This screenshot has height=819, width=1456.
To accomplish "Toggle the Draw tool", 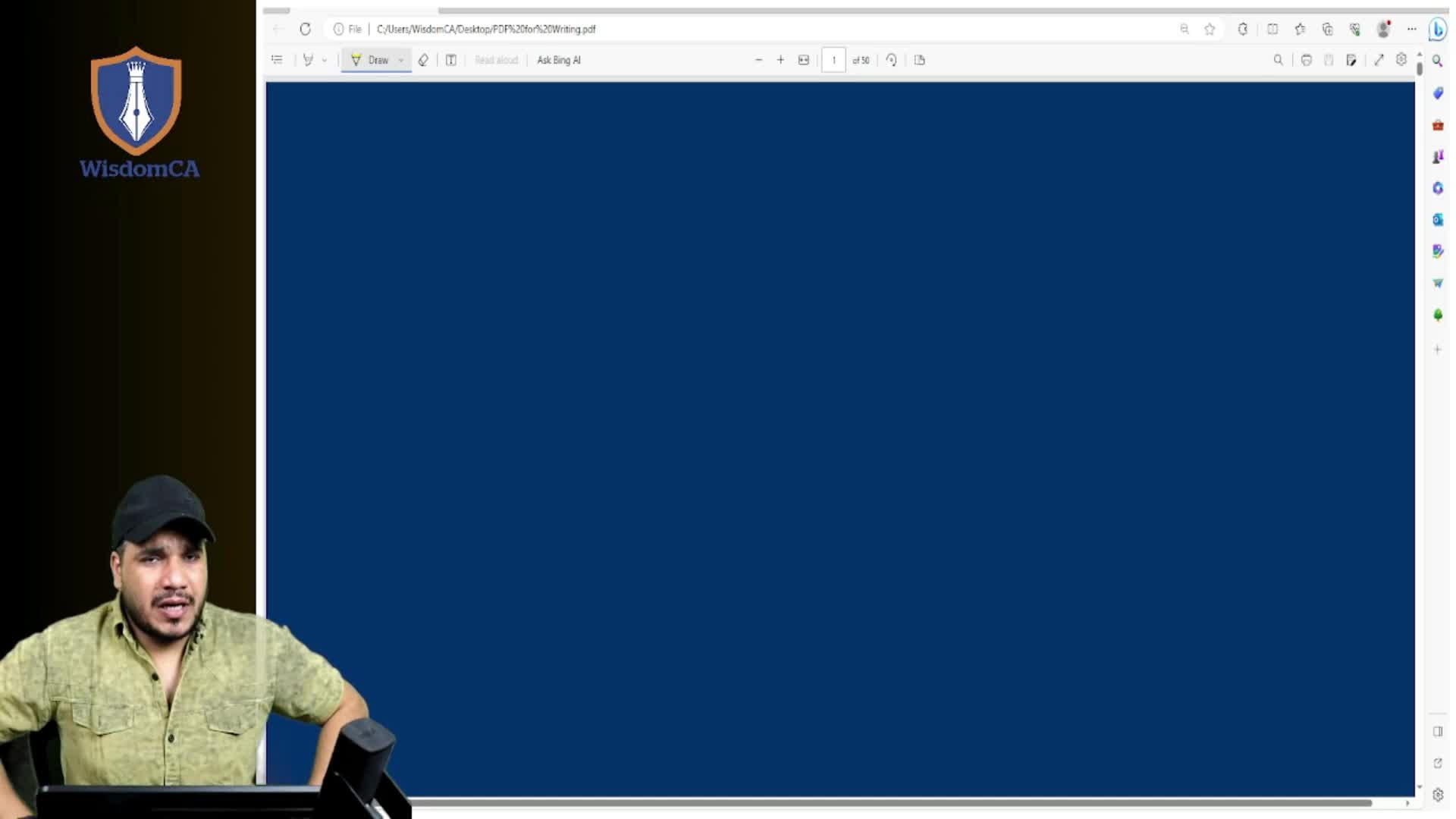I will 370,60.
